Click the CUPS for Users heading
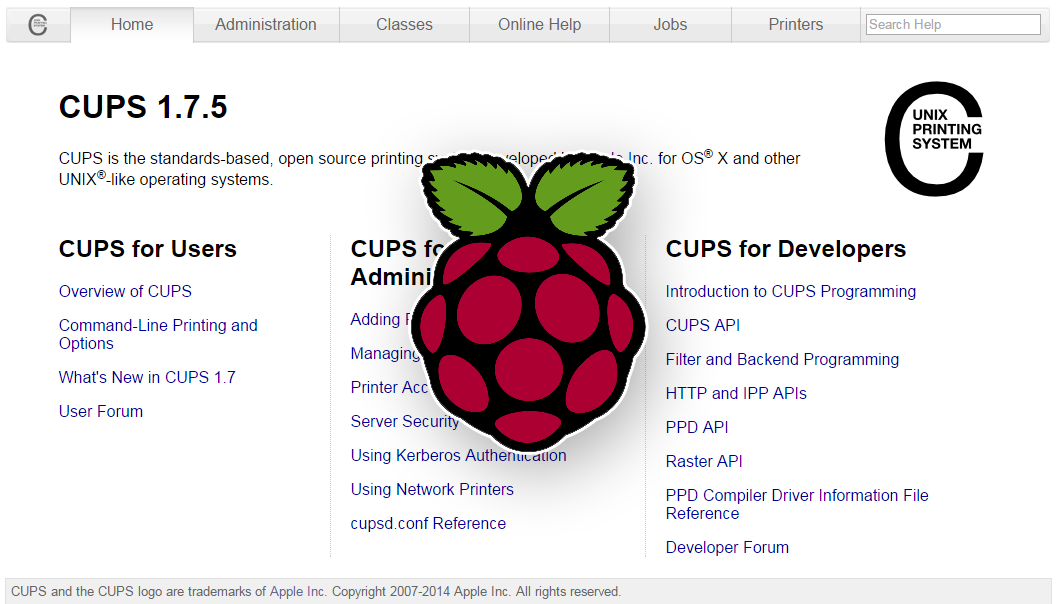1057x604 pixels. (148, 249)
